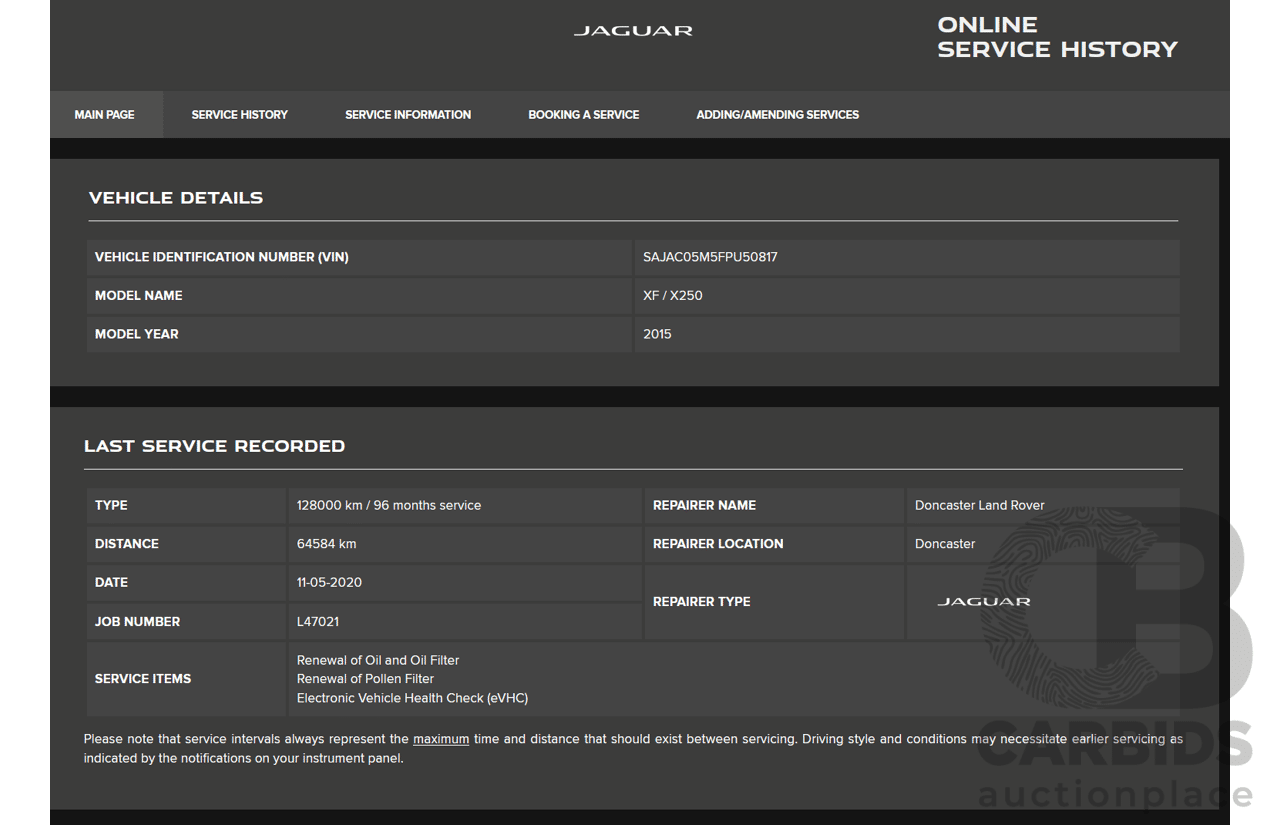This screenshot has width=1280, height=825.
Task: Click the distance value 64584 km
Action: (x=327, y=544)
